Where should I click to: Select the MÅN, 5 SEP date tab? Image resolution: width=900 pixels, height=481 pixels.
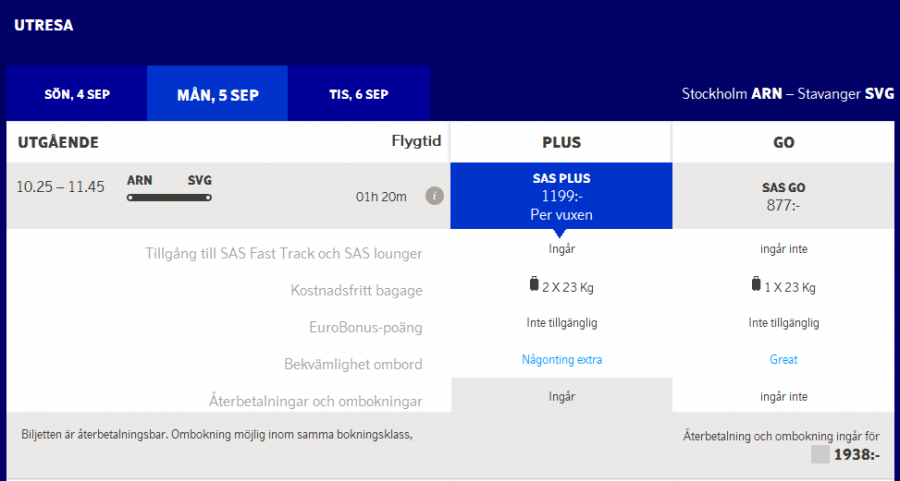pos(217,95)
